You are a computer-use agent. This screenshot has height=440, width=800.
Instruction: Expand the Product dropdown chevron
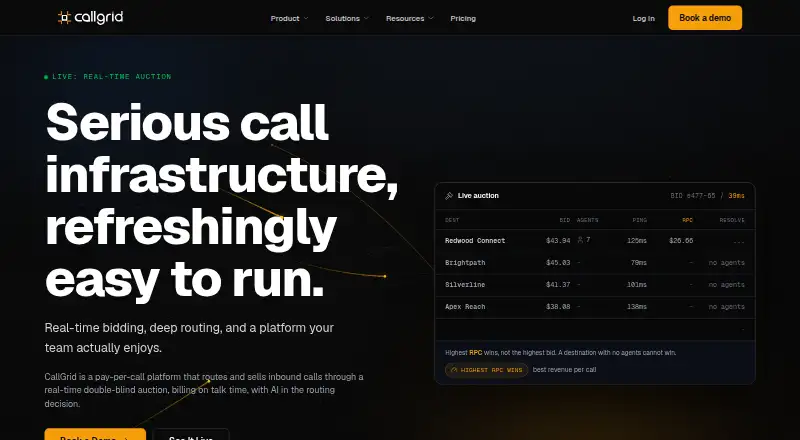(306, 18)
